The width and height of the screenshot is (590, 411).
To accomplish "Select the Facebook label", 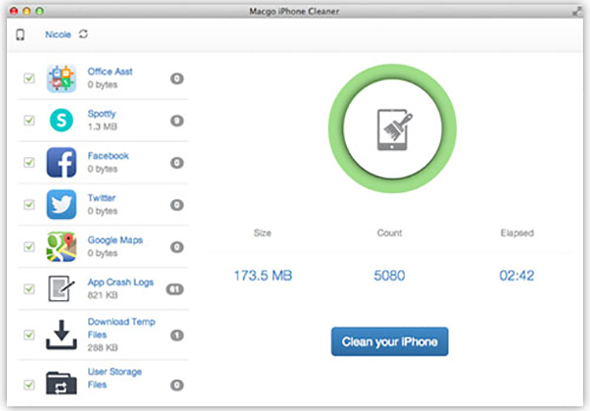I will pyautogui.click(x=108, y=156).
